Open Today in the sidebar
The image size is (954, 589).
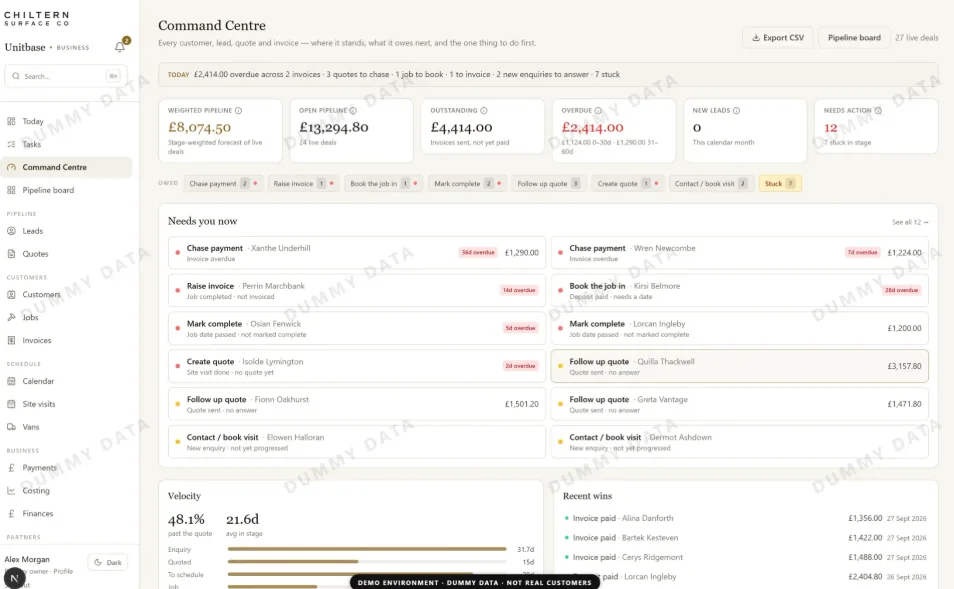point(66,121)
